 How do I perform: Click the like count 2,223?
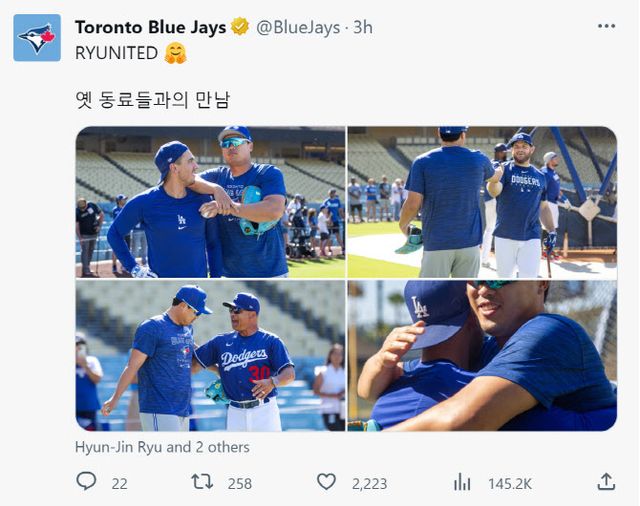tap(368, 483)
